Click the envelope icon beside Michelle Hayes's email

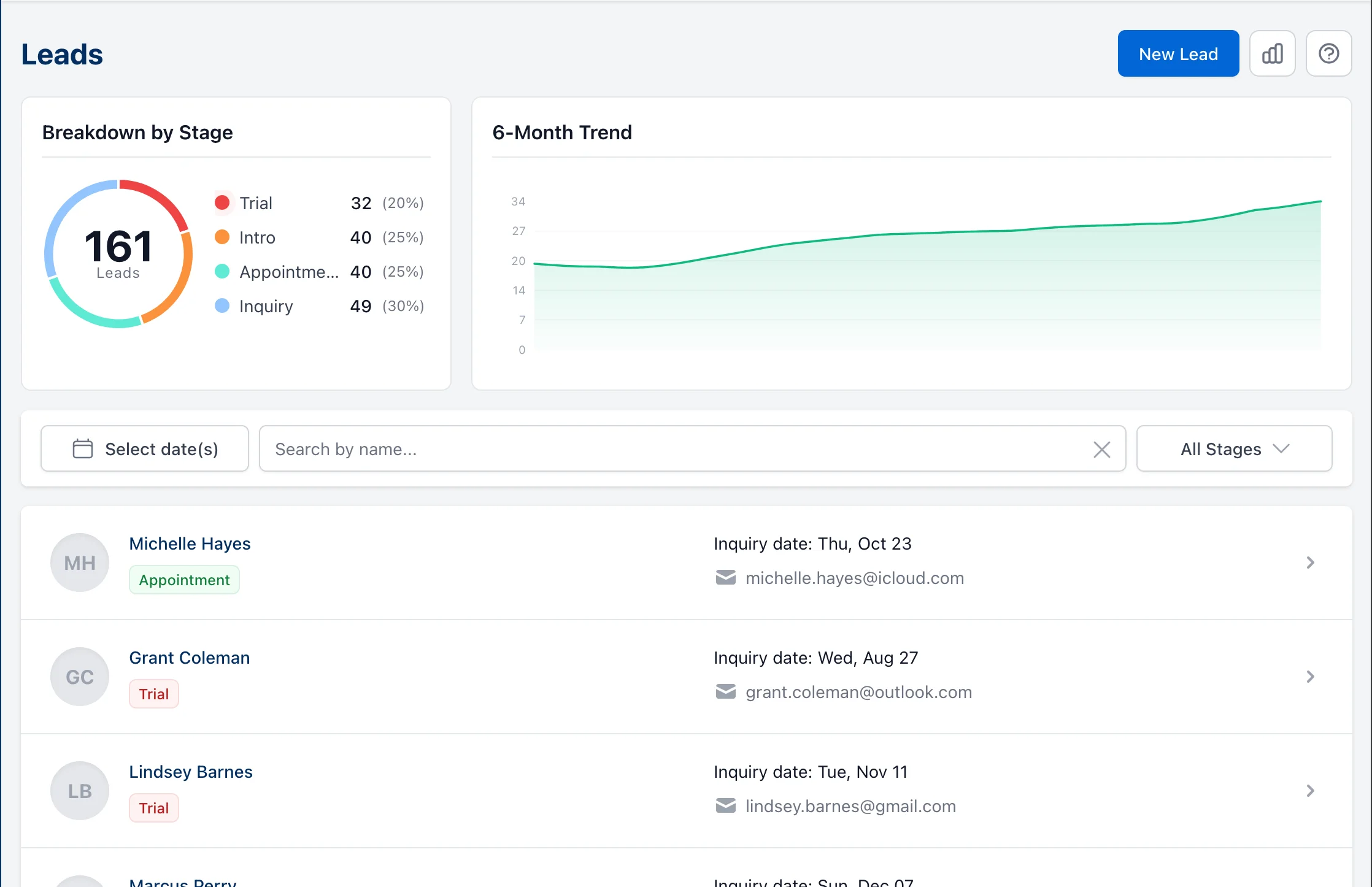(725, 577)
